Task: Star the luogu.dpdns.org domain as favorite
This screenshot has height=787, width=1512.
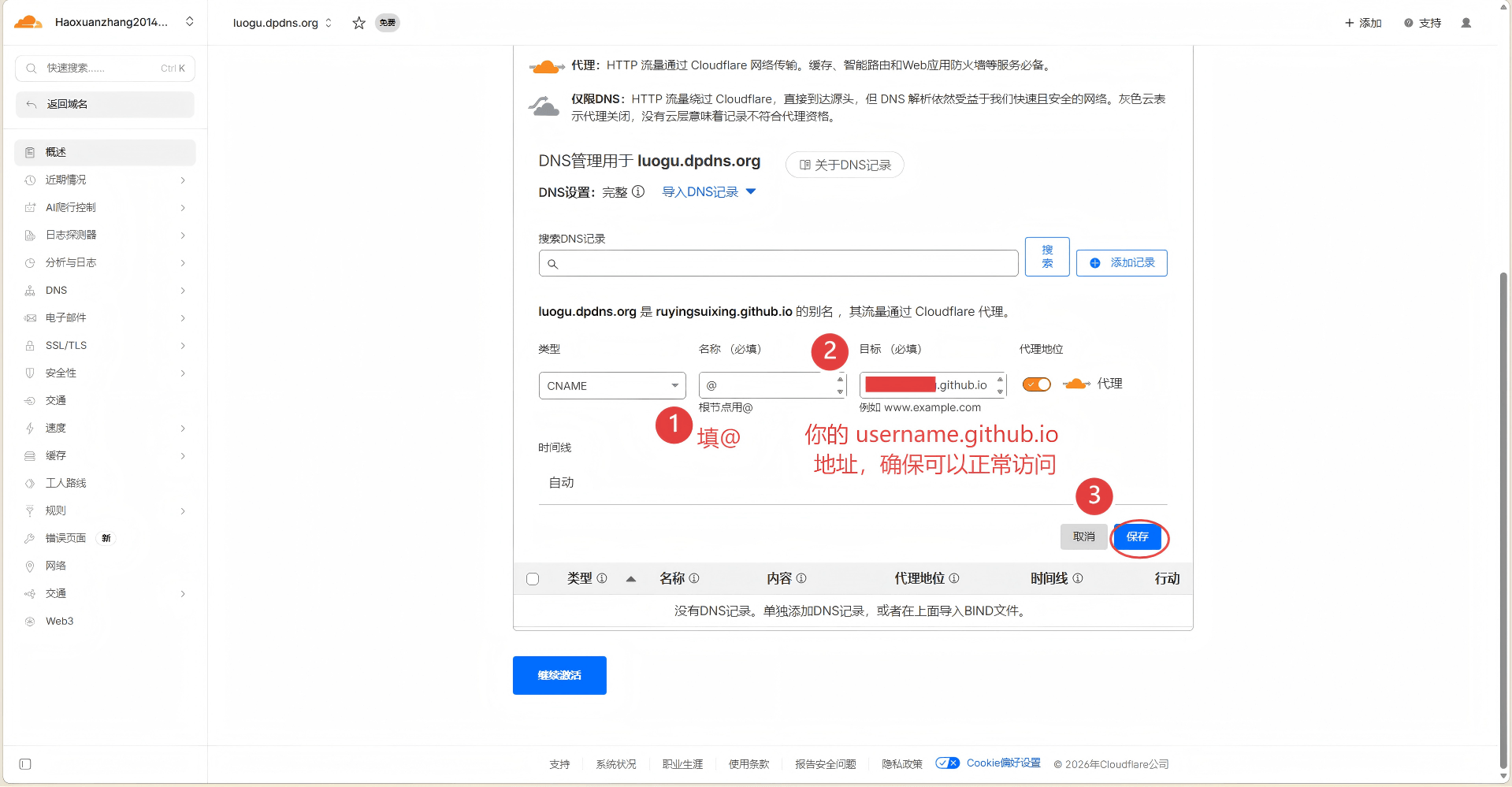Action: (x=358, y=23)
